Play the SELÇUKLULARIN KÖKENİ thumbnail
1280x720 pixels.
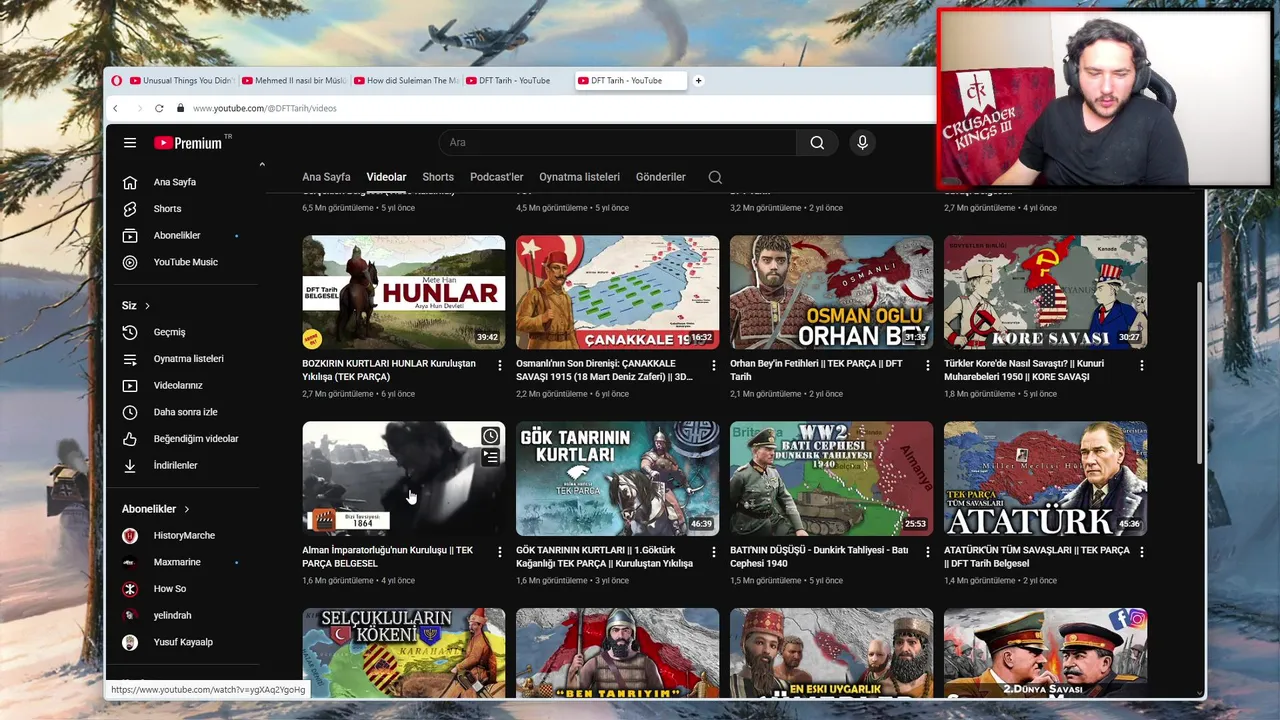(x=404, y=653)
